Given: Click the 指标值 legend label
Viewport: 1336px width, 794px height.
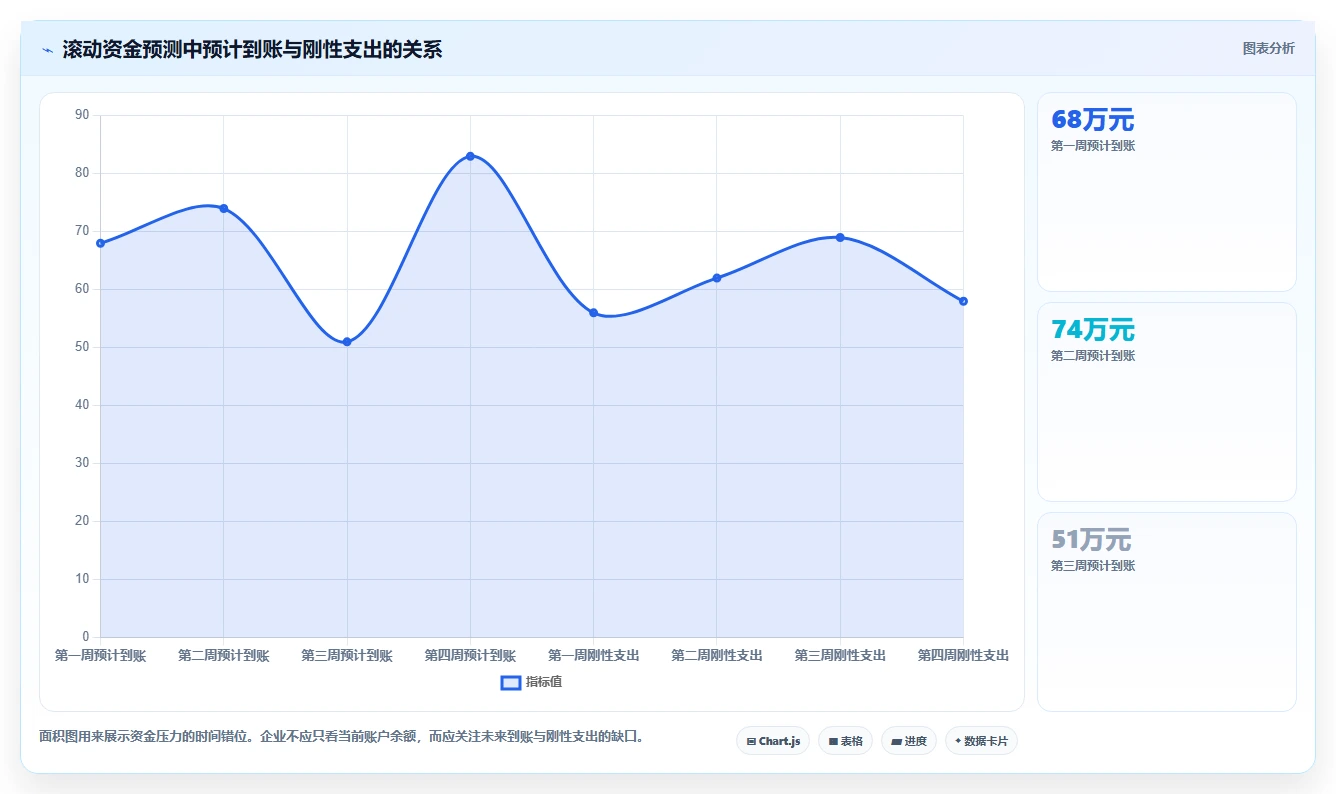Looking at the screenshot, I should pyautogui.click(x=544, y=682).
